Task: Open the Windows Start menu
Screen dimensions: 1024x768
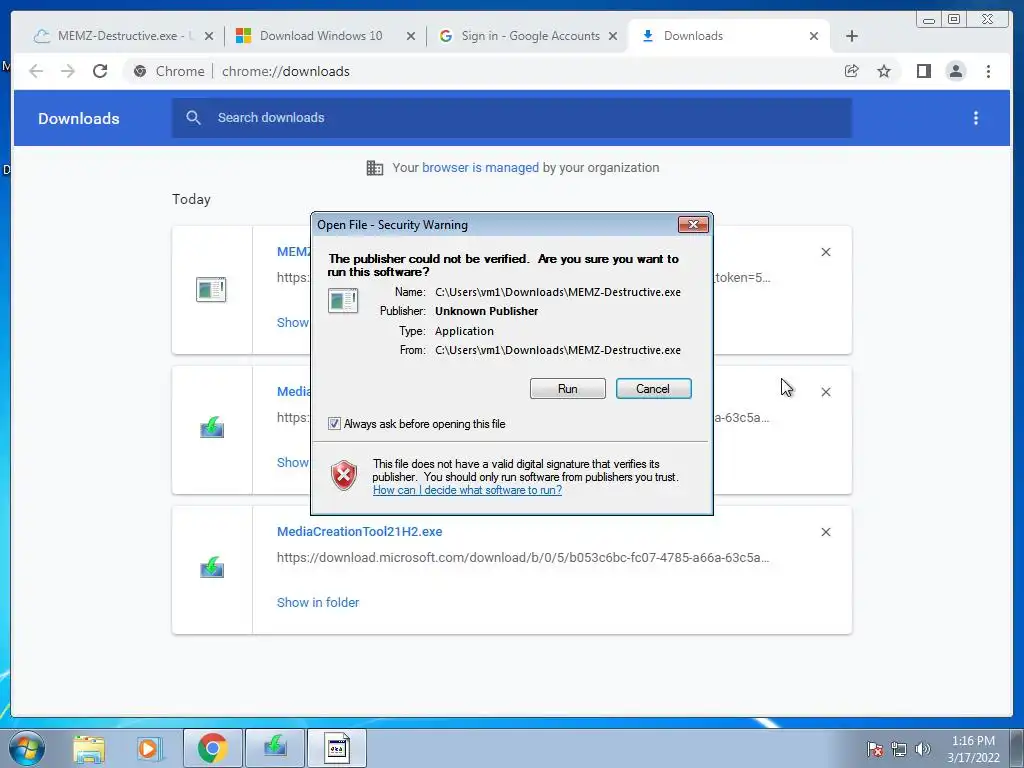Action: [27, 748]
